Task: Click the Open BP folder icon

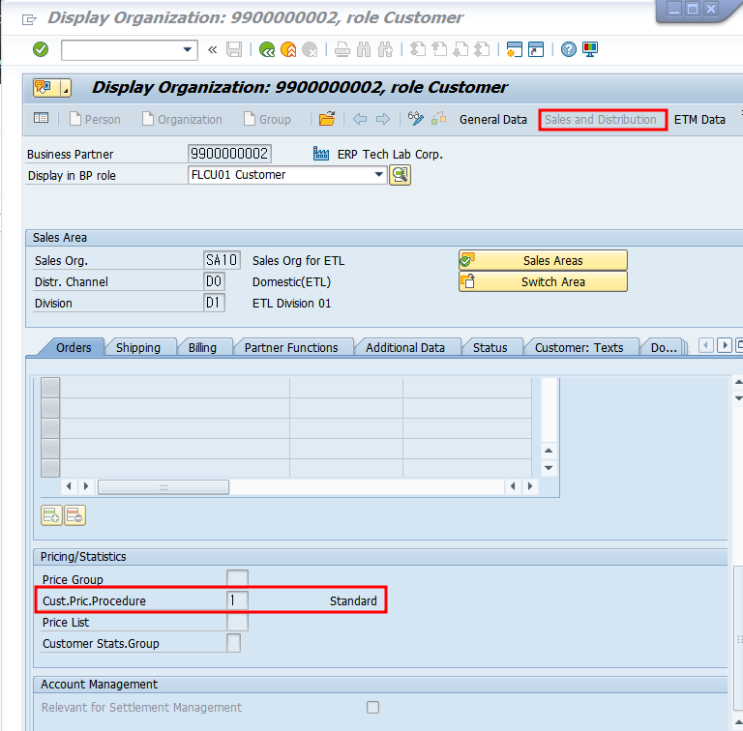Action: click(327, 118)
